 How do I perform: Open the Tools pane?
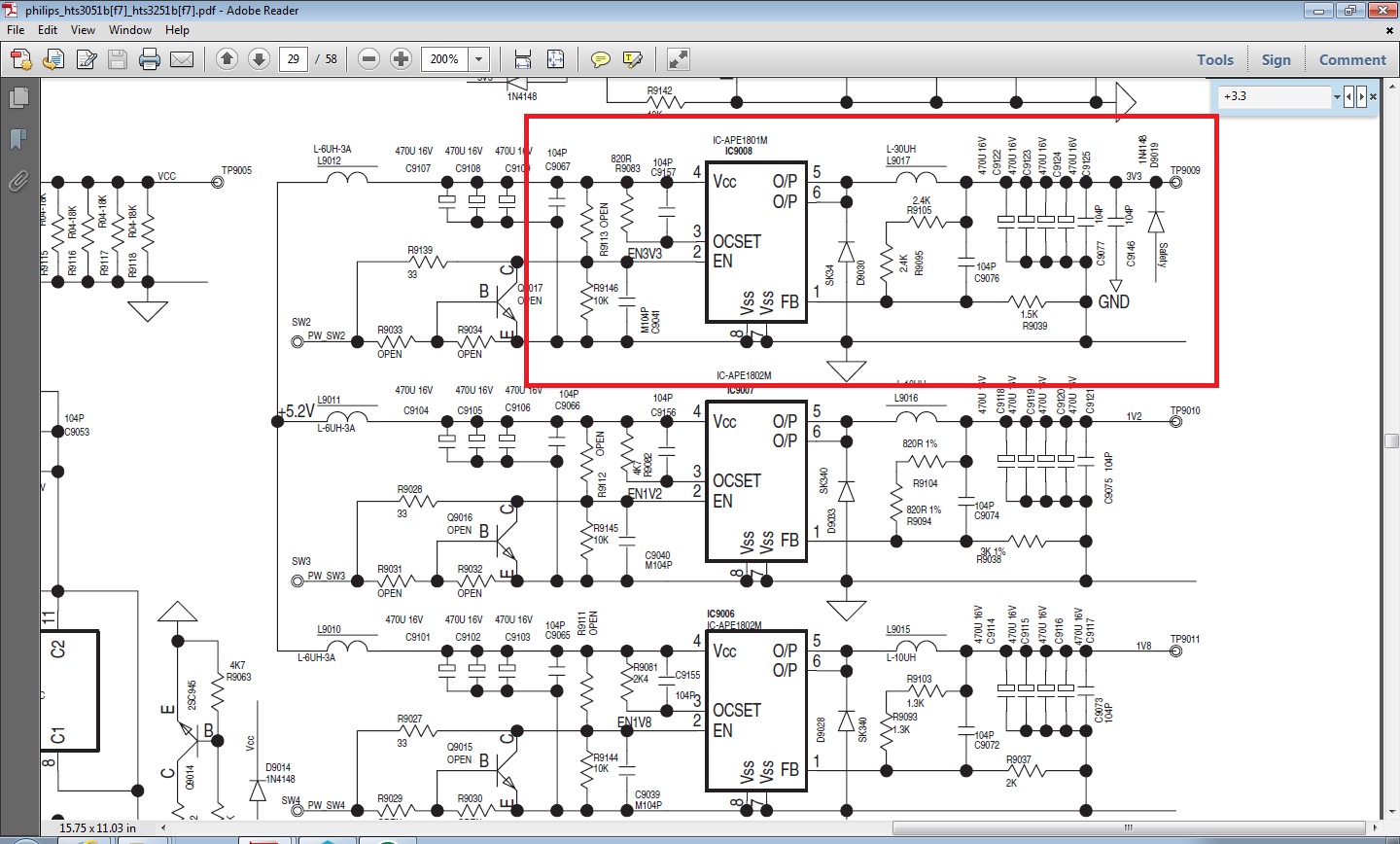click(1215, 59)
